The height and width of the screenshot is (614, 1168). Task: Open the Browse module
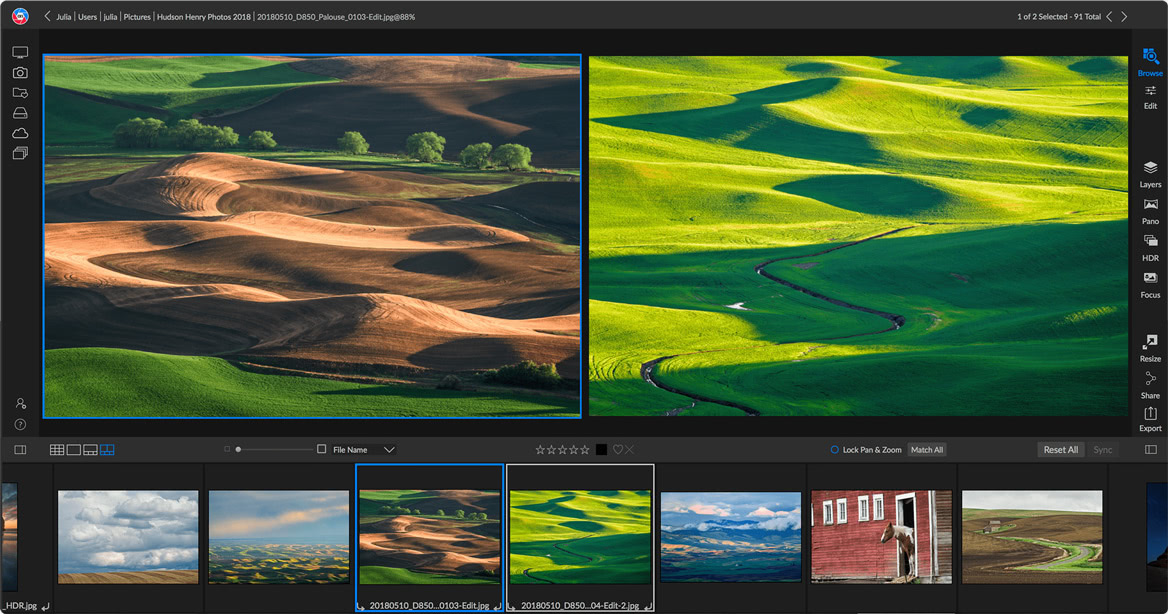[x=1150, y=62]
